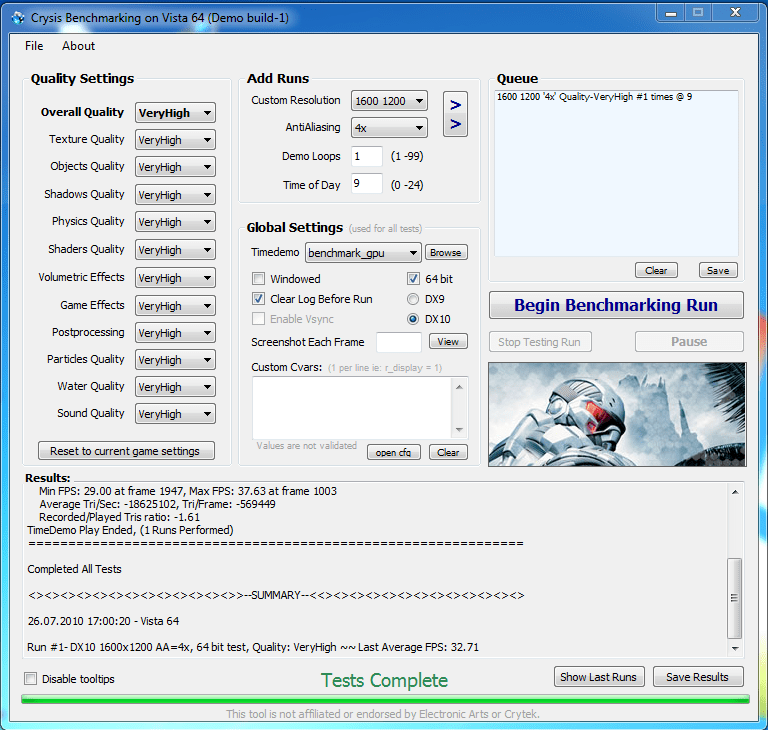
Task: Click in the Demo Loops field
Action: point(366,156)
